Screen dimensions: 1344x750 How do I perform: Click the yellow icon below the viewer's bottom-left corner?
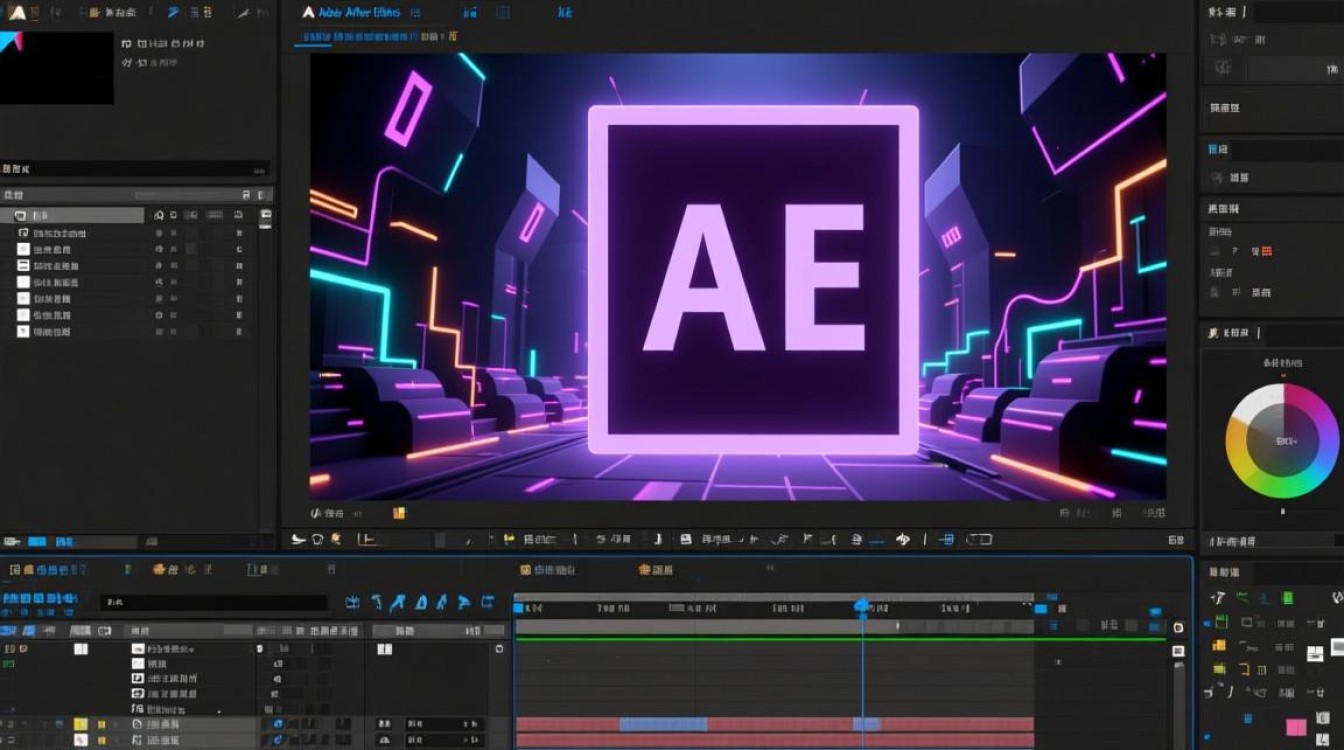(399, 513)
